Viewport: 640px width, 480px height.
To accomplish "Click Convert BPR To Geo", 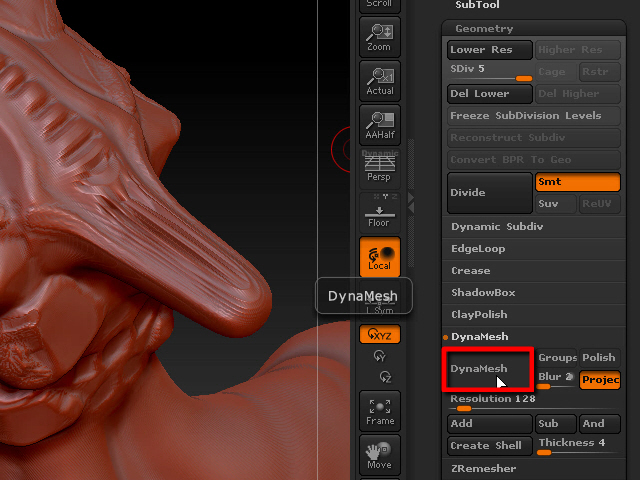I will coord(533,160).
